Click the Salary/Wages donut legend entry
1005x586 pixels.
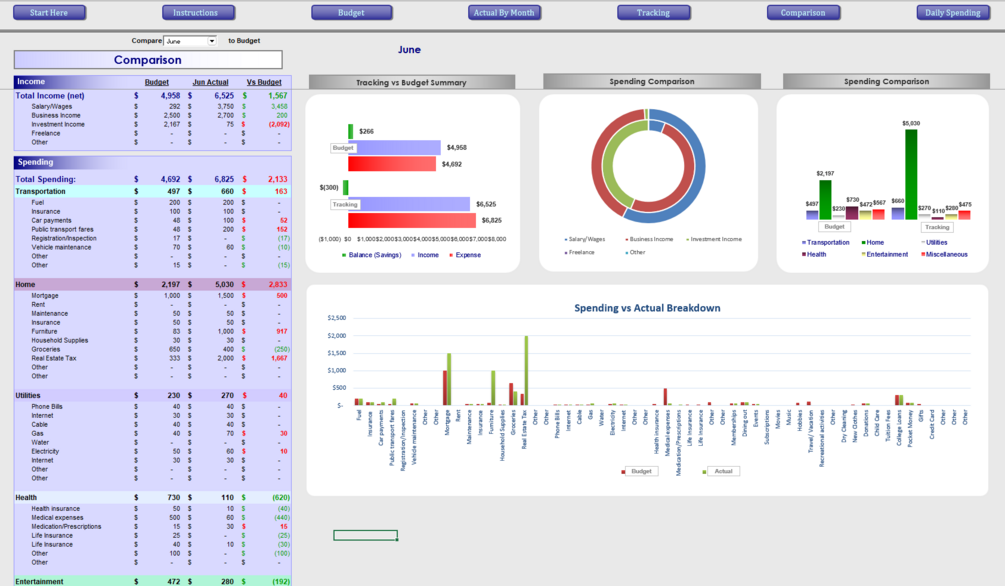[585, 239]
